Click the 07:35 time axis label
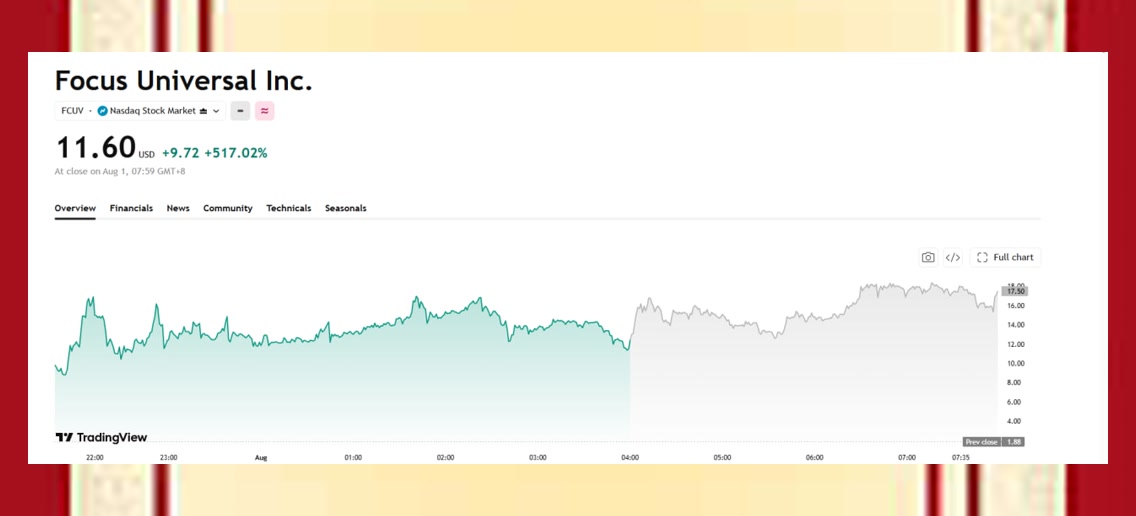Viewport: 1136px width, 516px height. [961, 458]
